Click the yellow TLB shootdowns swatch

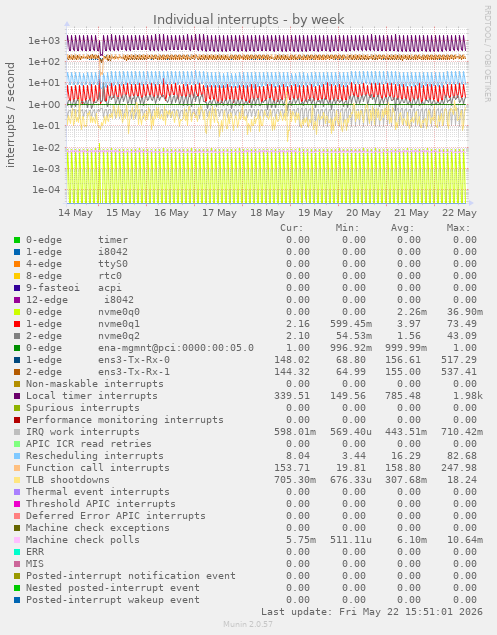[x=17, y=480]
